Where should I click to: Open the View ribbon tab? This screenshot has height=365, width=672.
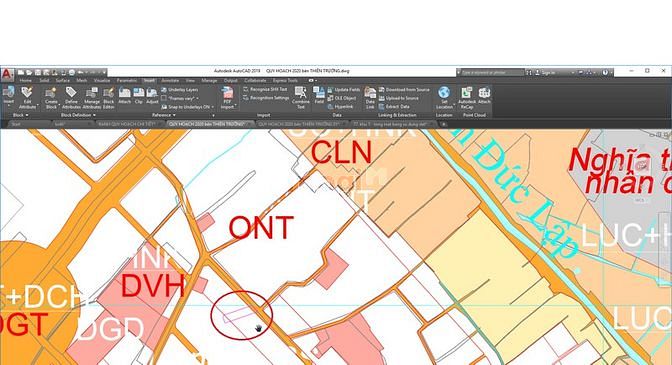tap(190, 81)
